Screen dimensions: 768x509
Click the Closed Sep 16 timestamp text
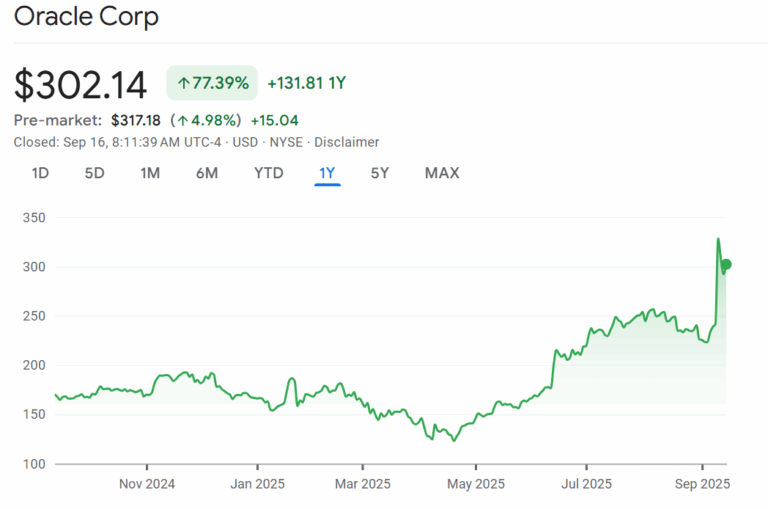(x=118, y=142)
